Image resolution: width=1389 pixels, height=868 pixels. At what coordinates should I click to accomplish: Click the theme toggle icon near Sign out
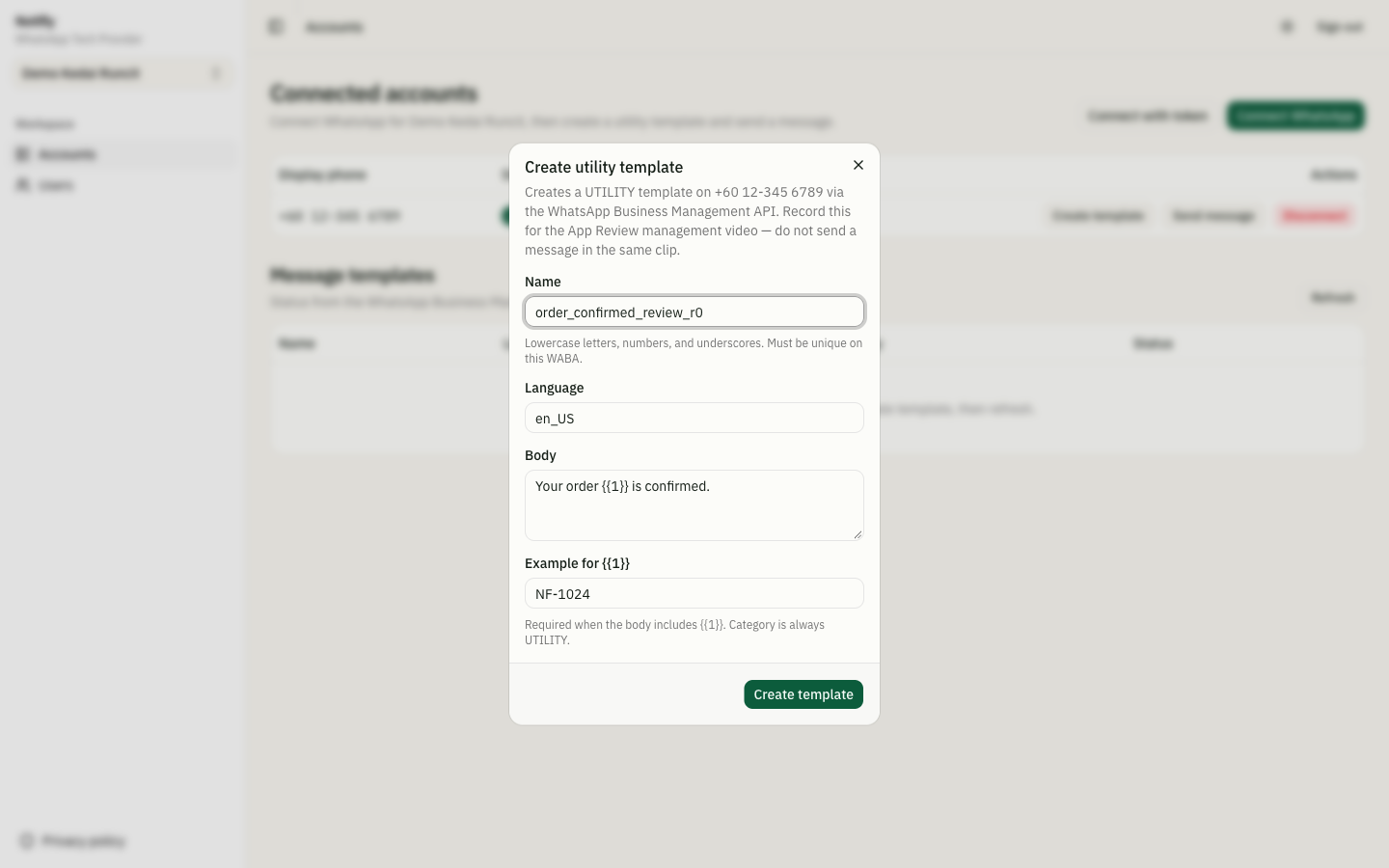pos(1287,27)
